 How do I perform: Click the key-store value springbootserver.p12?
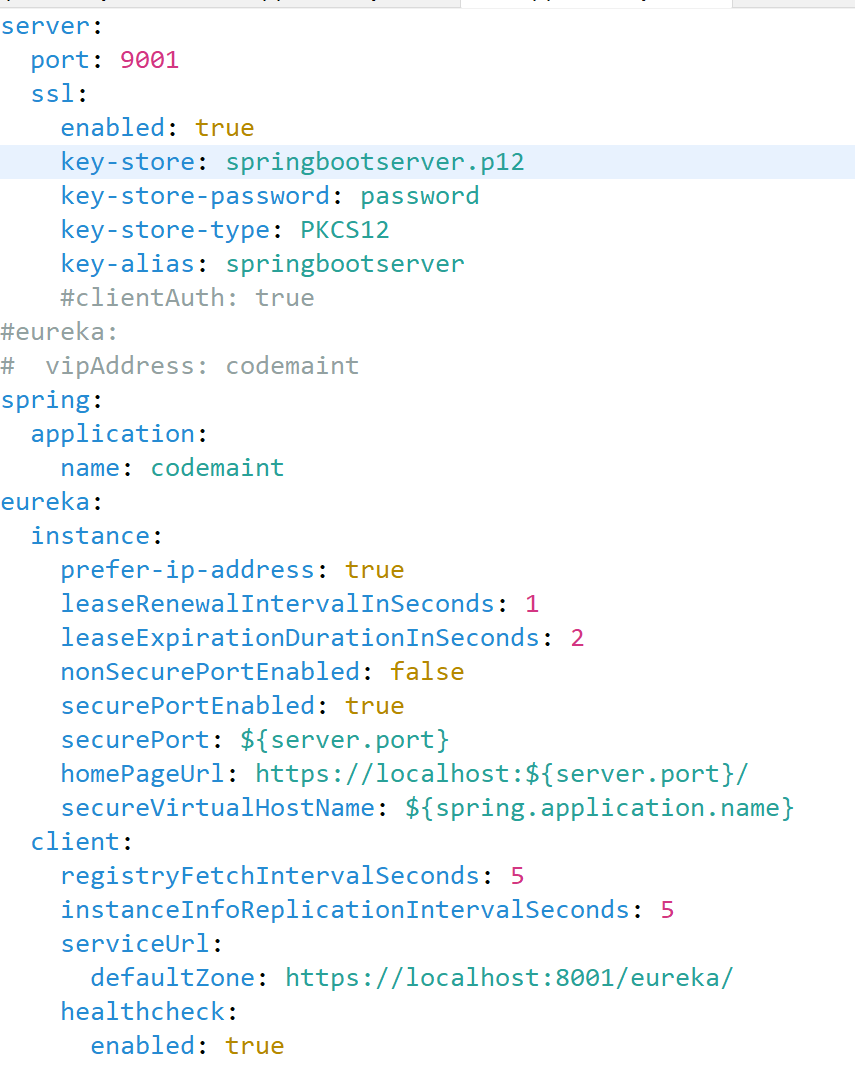click(374, 161)
